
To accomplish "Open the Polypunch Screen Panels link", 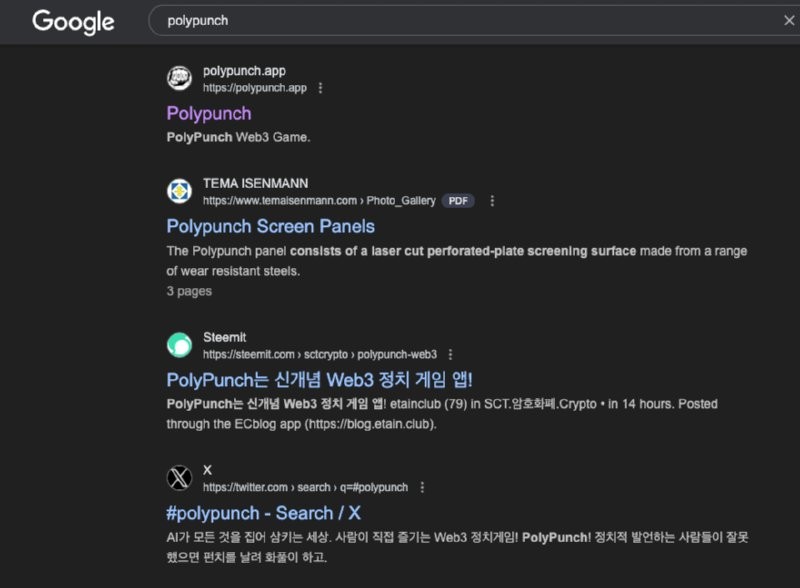I will coord(270,226).
